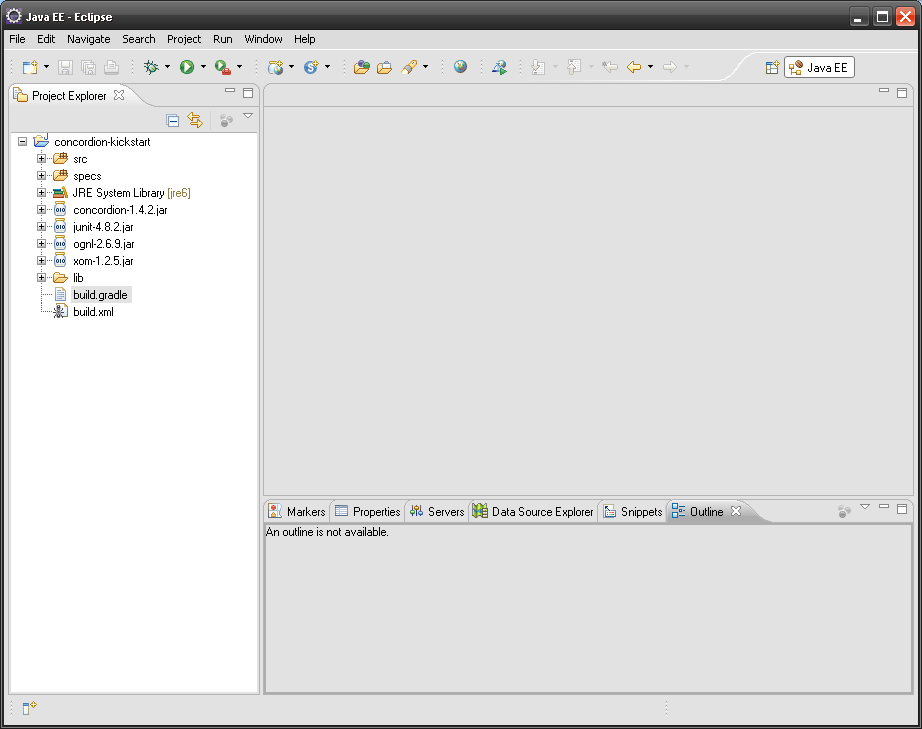The image size is (922, 729).
Task: Click the Debug bug icon in toolbar
Action: coord(151,67)
